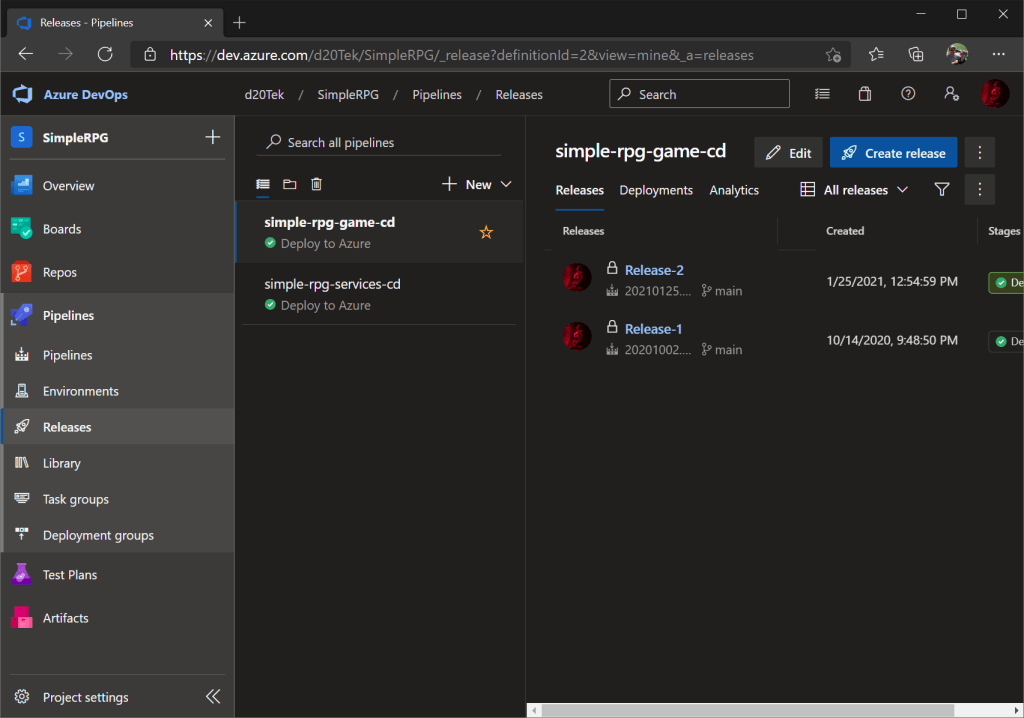Open user settings icon in header
This screenshot has width=1024, height=718.
pos(951,94)
